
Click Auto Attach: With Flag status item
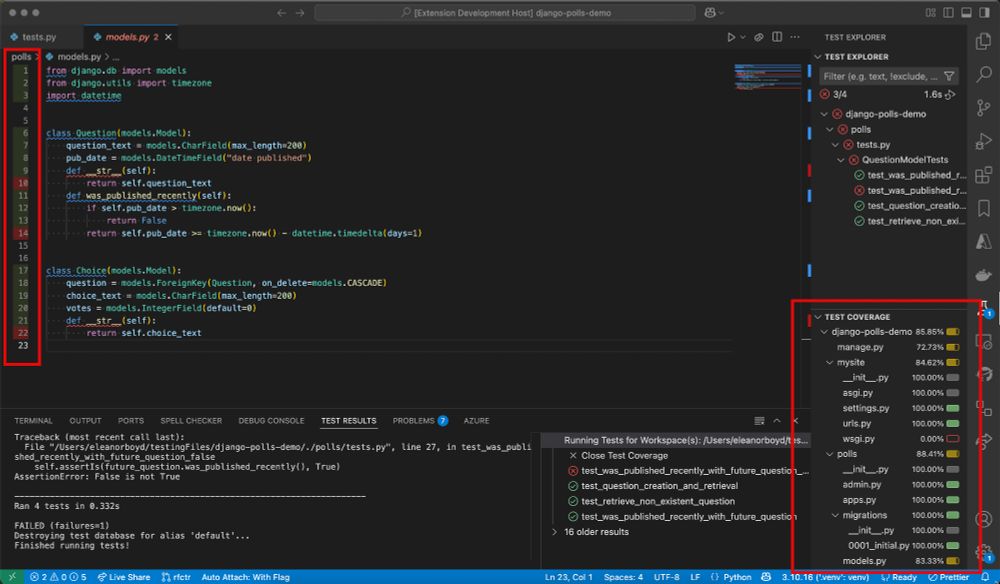(x=246, y=577)
